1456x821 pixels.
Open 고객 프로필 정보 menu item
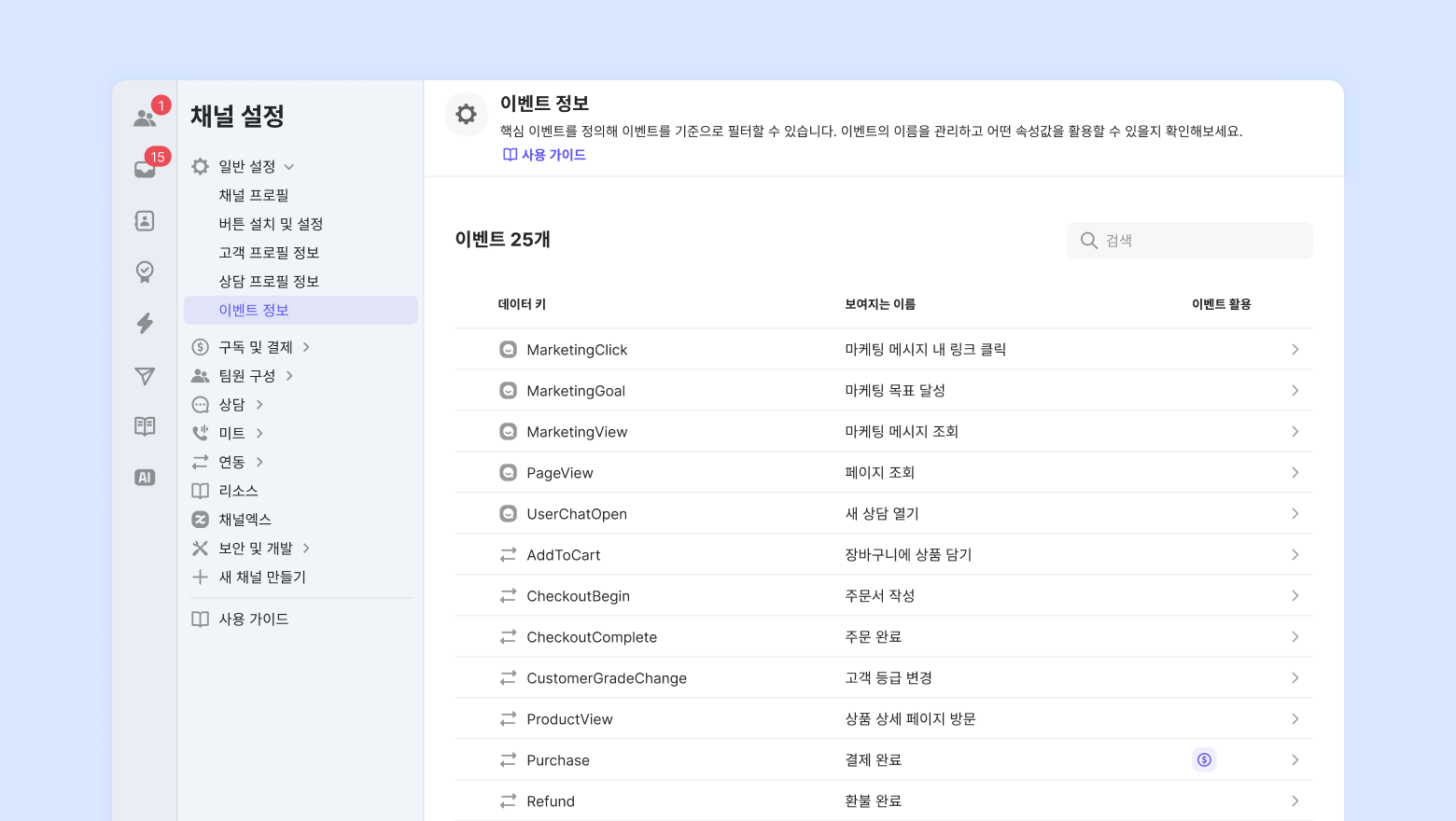pos(269,253)
